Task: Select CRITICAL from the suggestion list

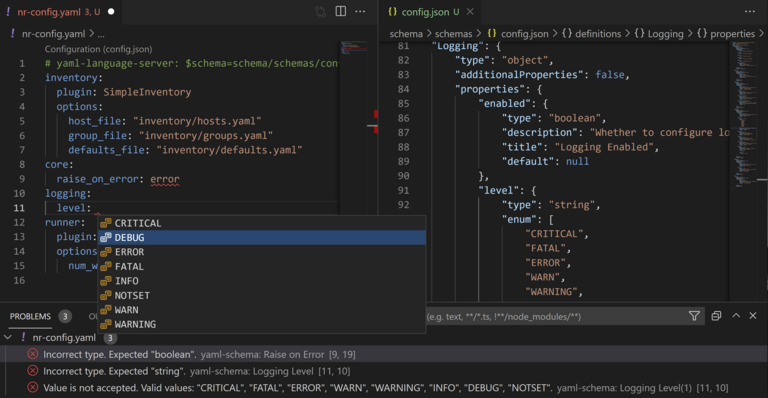Action: pyautogui.click(x=262, y=223)
